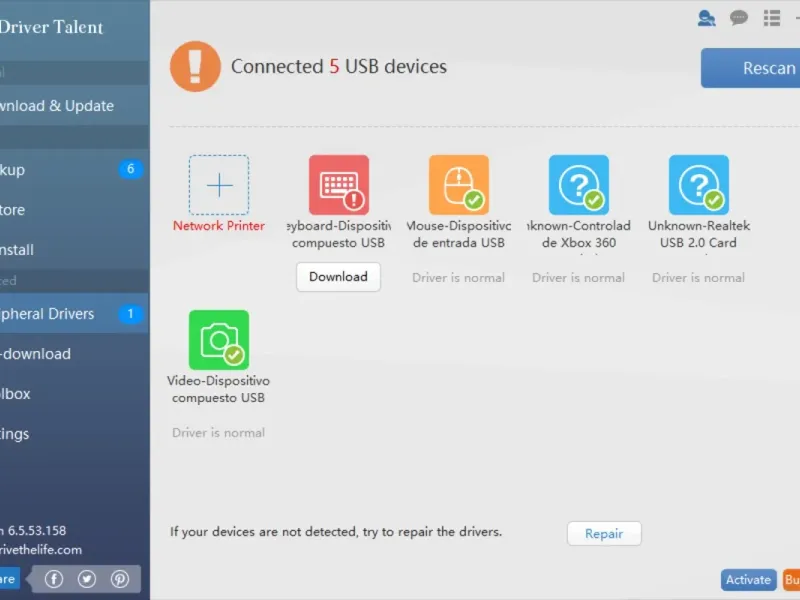Click the Mouse-Dispositivo de entrada USB label
Image resolution: width=800 pixels, height=600 pixels.
coord(459,234)
